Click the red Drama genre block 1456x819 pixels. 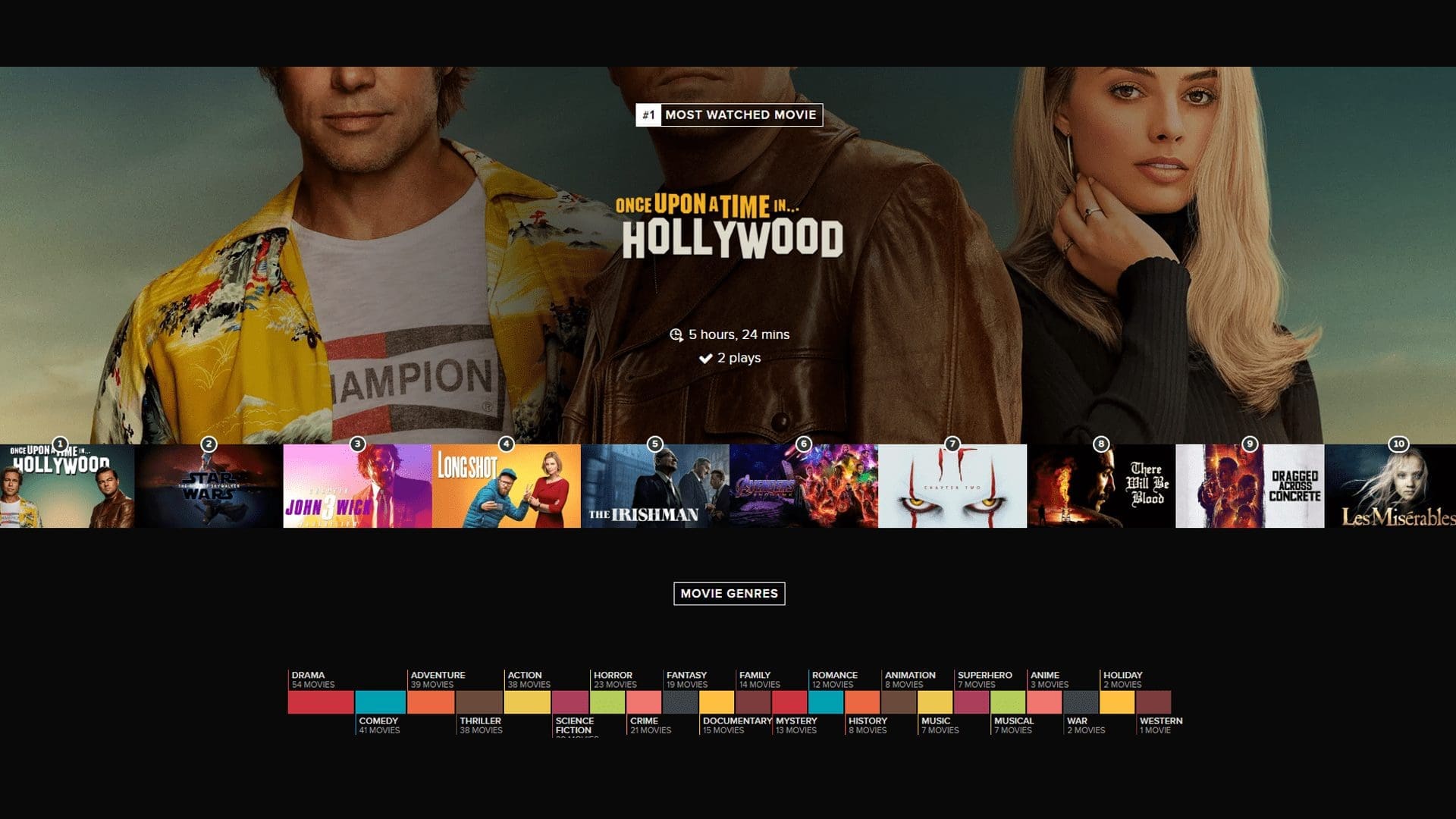[x=321, y=702]
